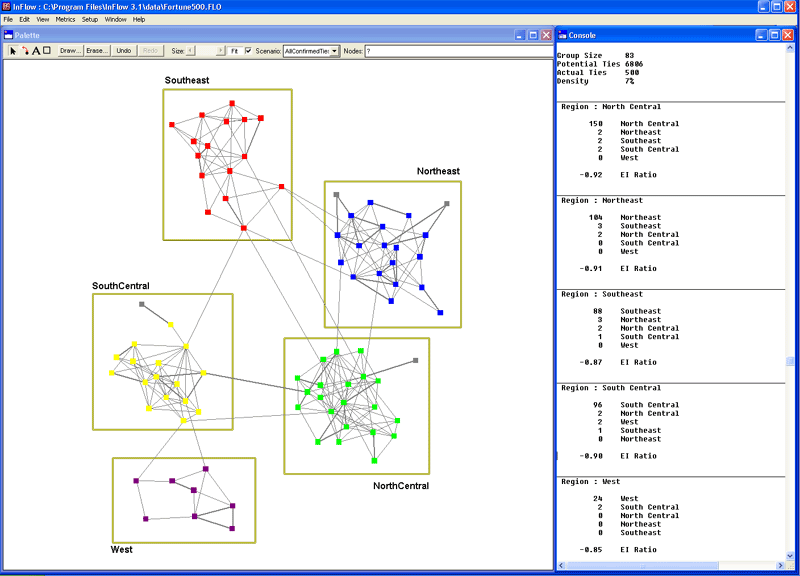Click grey node in SouthCentral box
The image size is (800, 576).
click(142, 304)
